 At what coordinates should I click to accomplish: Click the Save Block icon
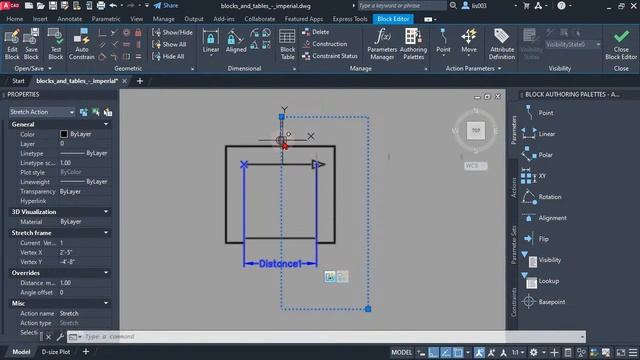31,44
